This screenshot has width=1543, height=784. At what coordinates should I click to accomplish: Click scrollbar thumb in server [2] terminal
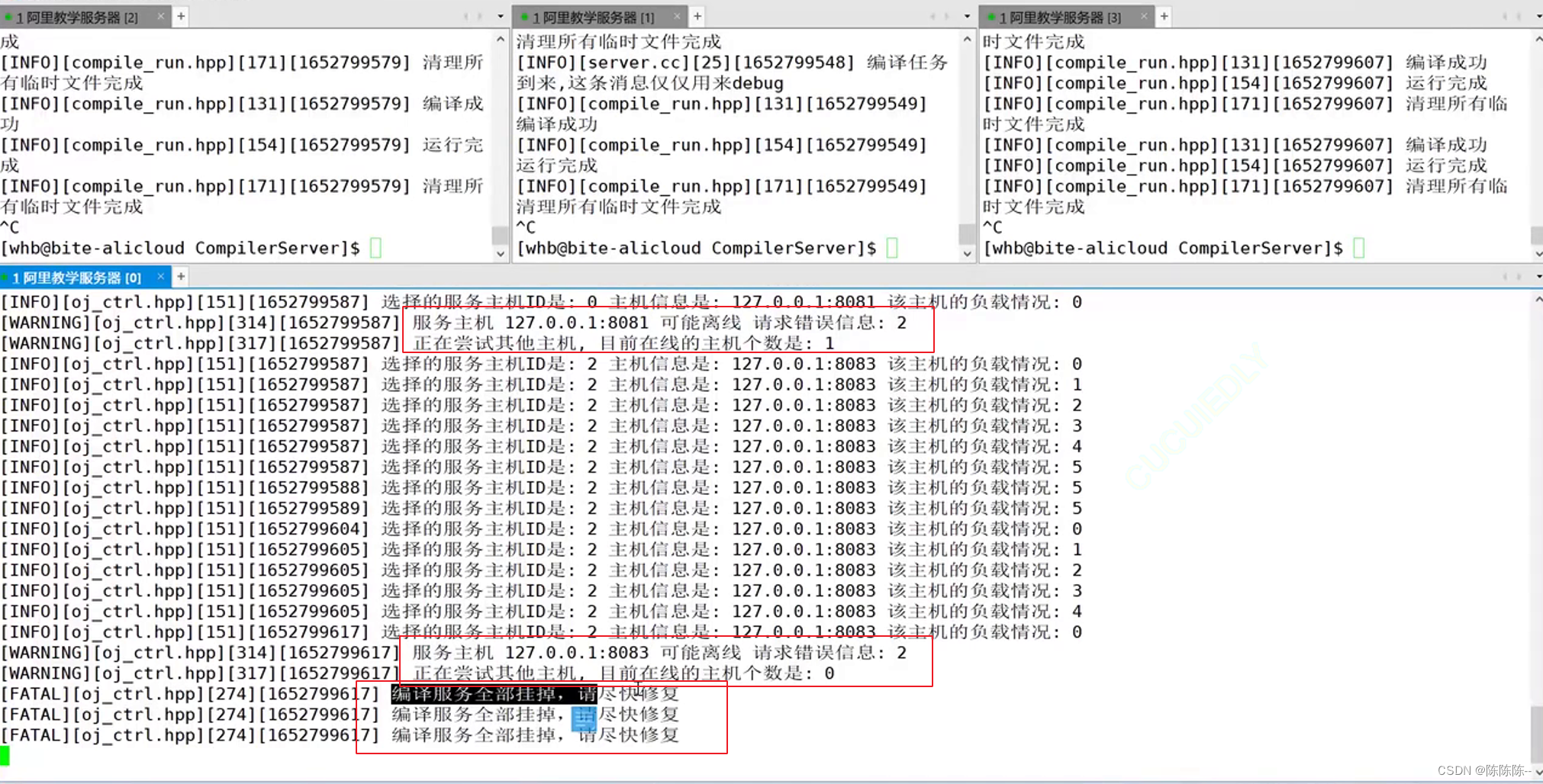[x=501, y=235]
